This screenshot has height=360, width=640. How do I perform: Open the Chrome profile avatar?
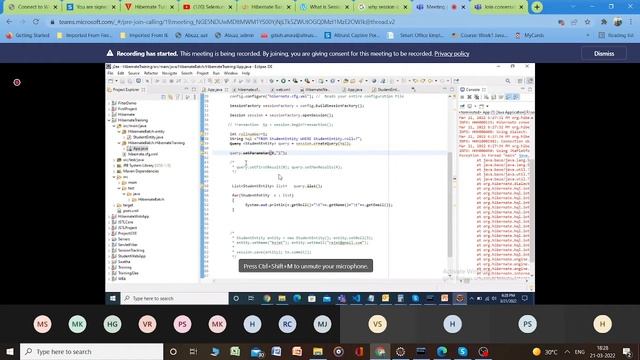point(618,22)
